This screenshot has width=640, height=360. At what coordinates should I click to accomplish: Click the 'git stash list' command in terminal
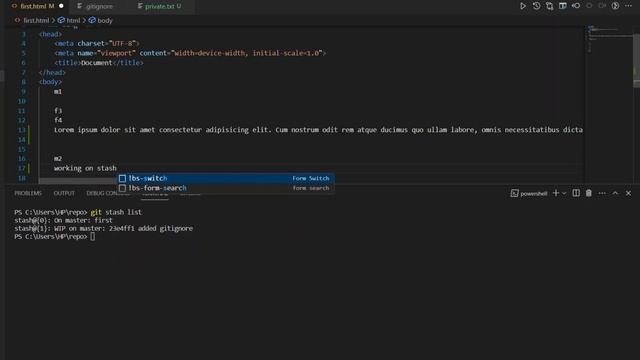tap(116, 212)
